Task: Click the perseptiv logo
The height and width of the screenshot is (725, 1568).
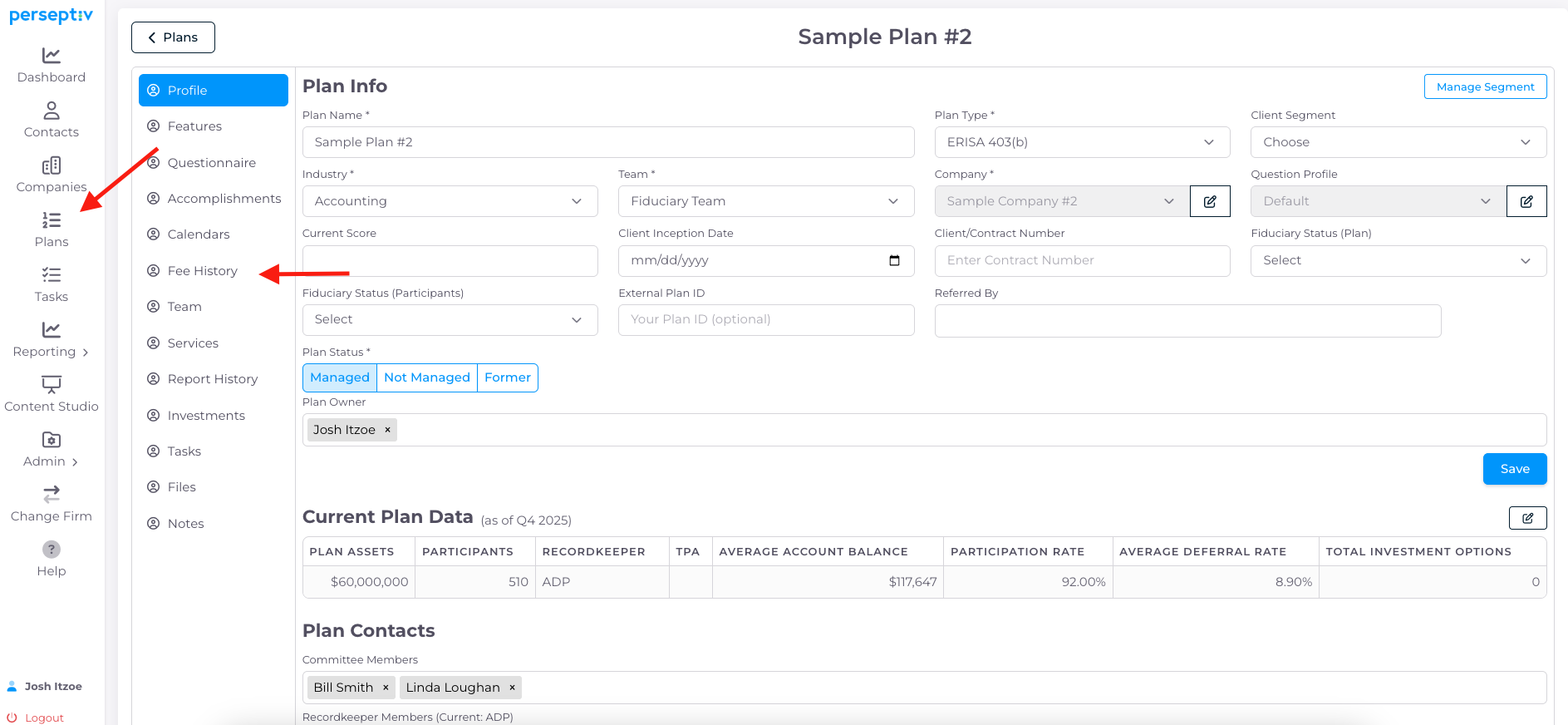Action: (x=52, y=16)
